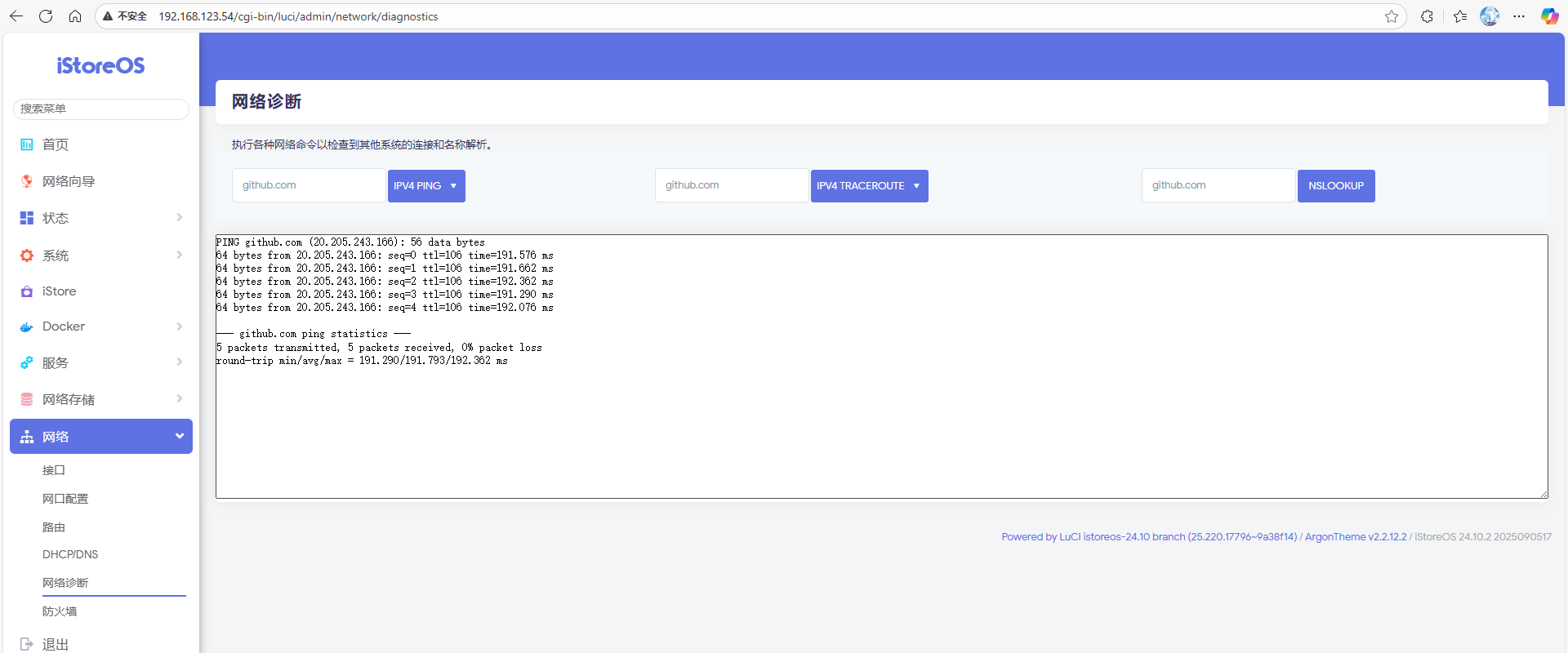Select the 网络诊断 submenu item
The image size is (1568, 653).
[65, 583]
